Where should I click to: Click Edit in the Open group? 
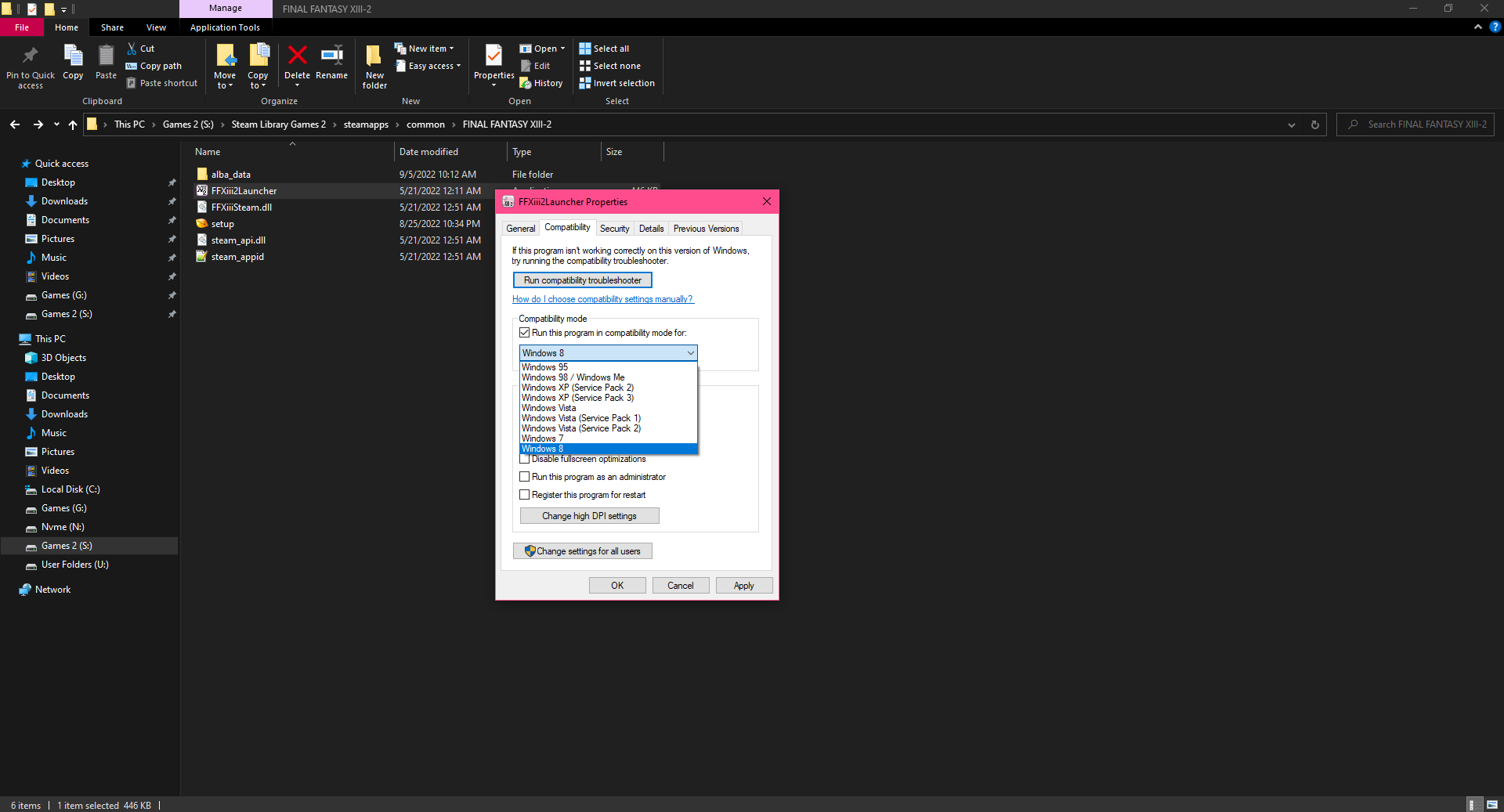point(535,66)
